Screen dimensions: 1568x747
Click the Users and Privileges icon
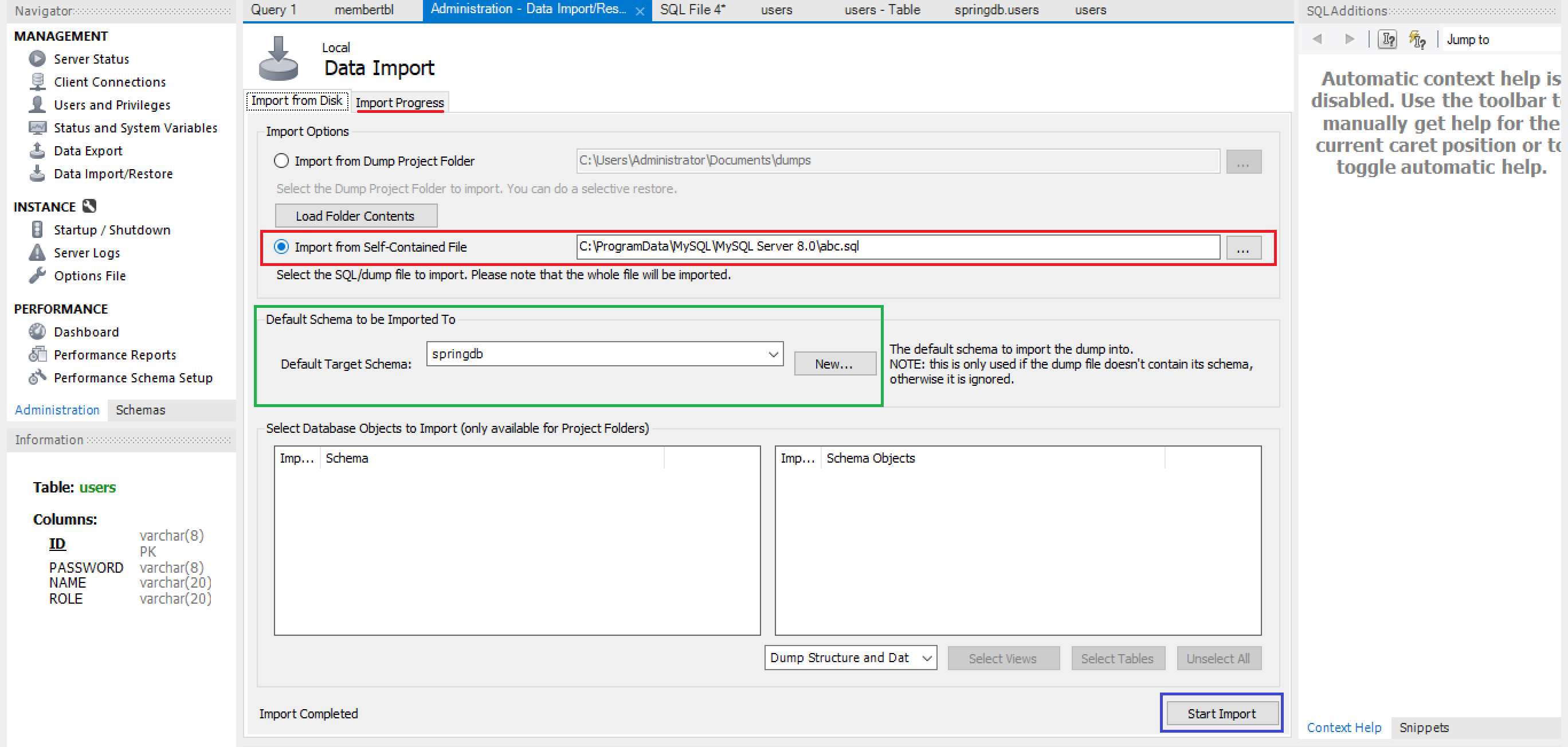click(x=37, y=104)
